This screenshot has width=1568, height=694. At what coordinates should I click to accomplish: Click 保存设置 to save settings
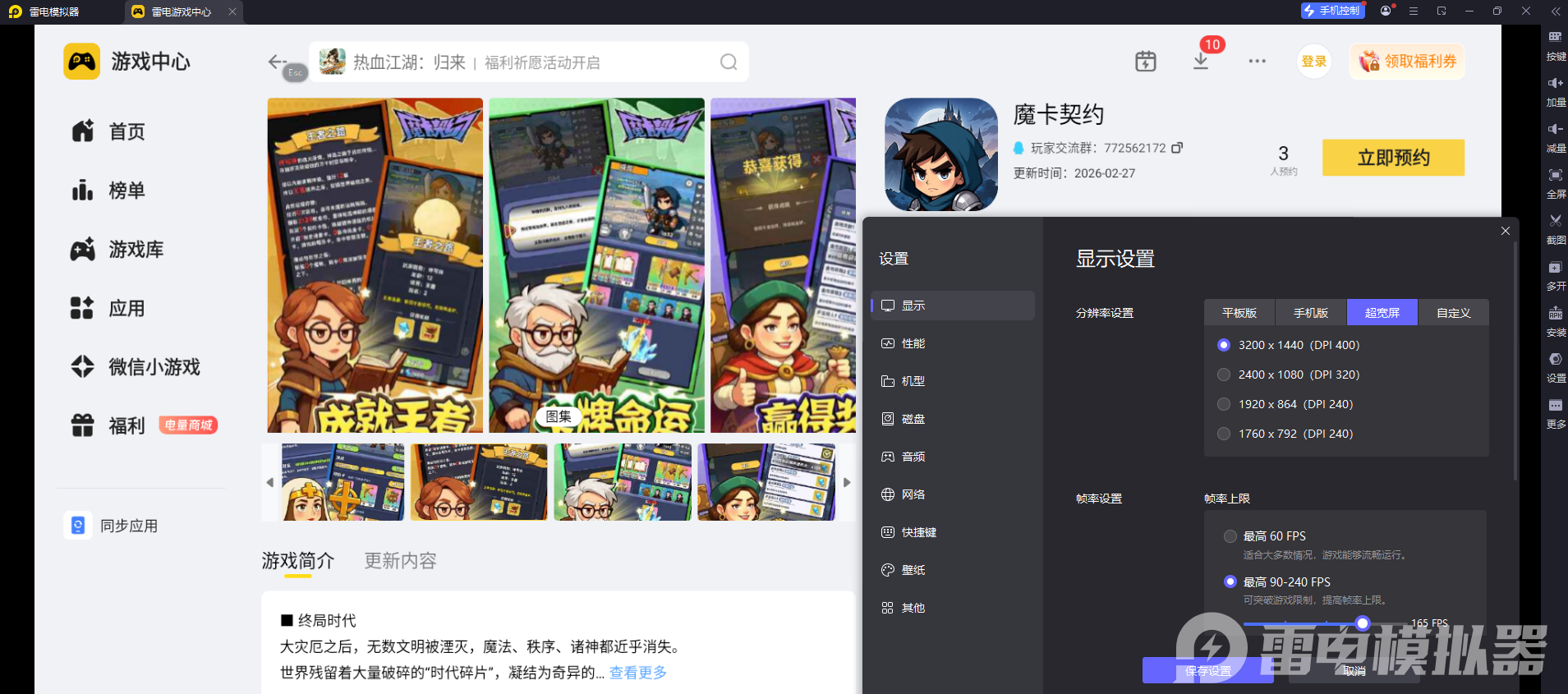tap(1208, 671)
